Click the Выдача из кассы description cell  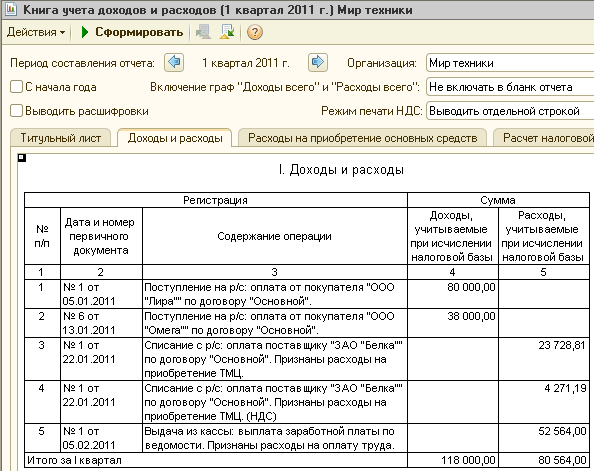tap(275, 438)
